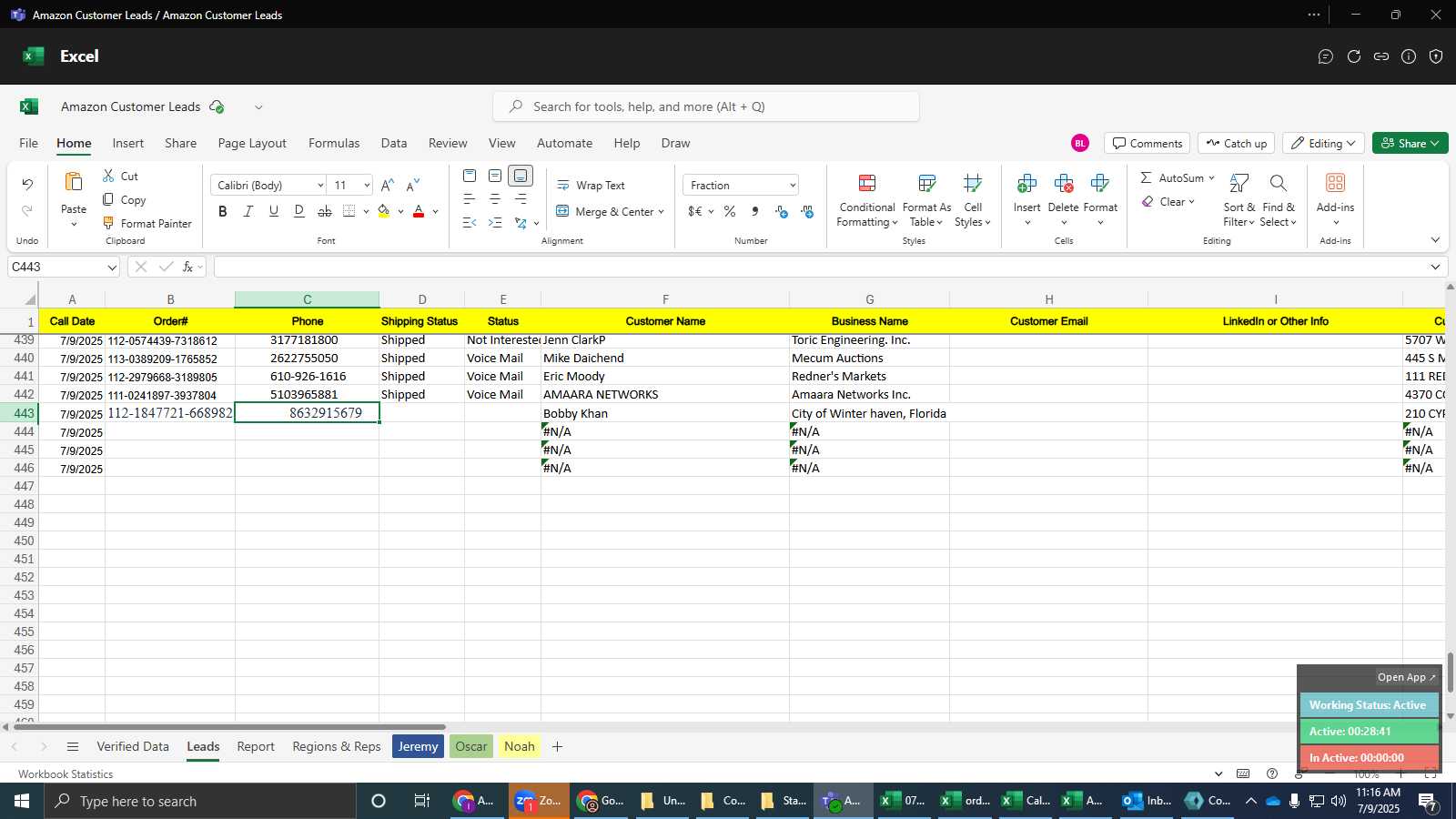Add a new sheet

tap(557, 746)
